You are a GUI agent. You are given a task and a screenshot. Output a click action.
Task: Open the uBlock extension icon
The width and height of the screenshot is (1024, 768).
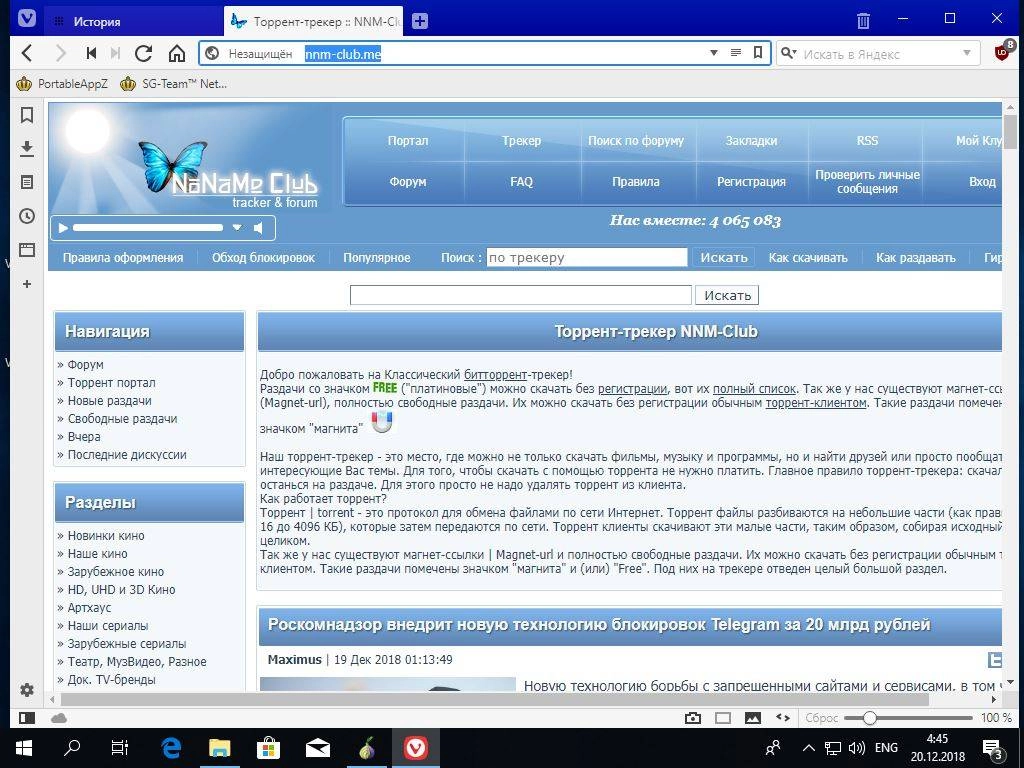(1002, 52)
